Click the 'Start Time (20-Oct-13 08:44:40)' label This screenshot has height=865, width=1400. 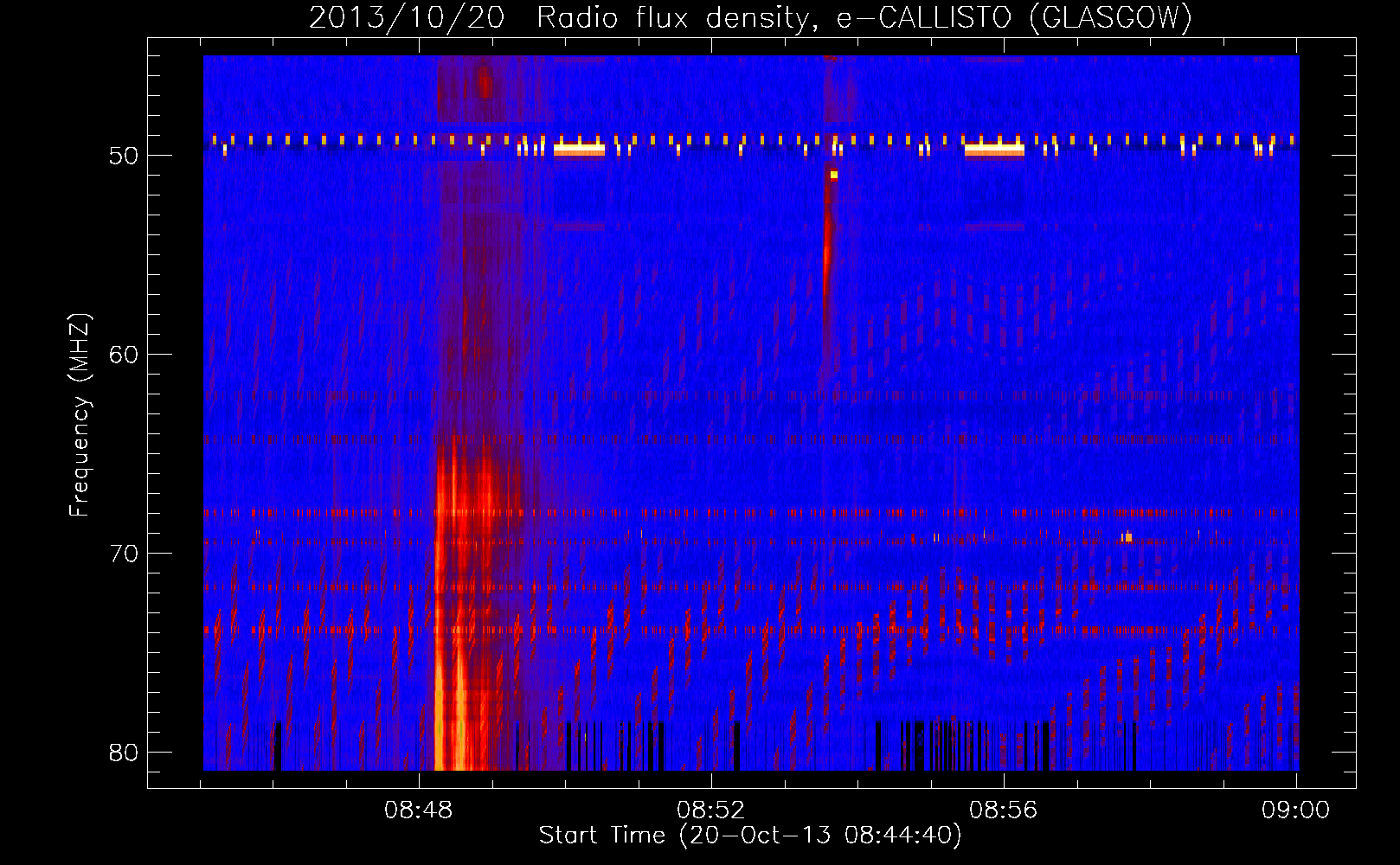(x=750, y=836)
